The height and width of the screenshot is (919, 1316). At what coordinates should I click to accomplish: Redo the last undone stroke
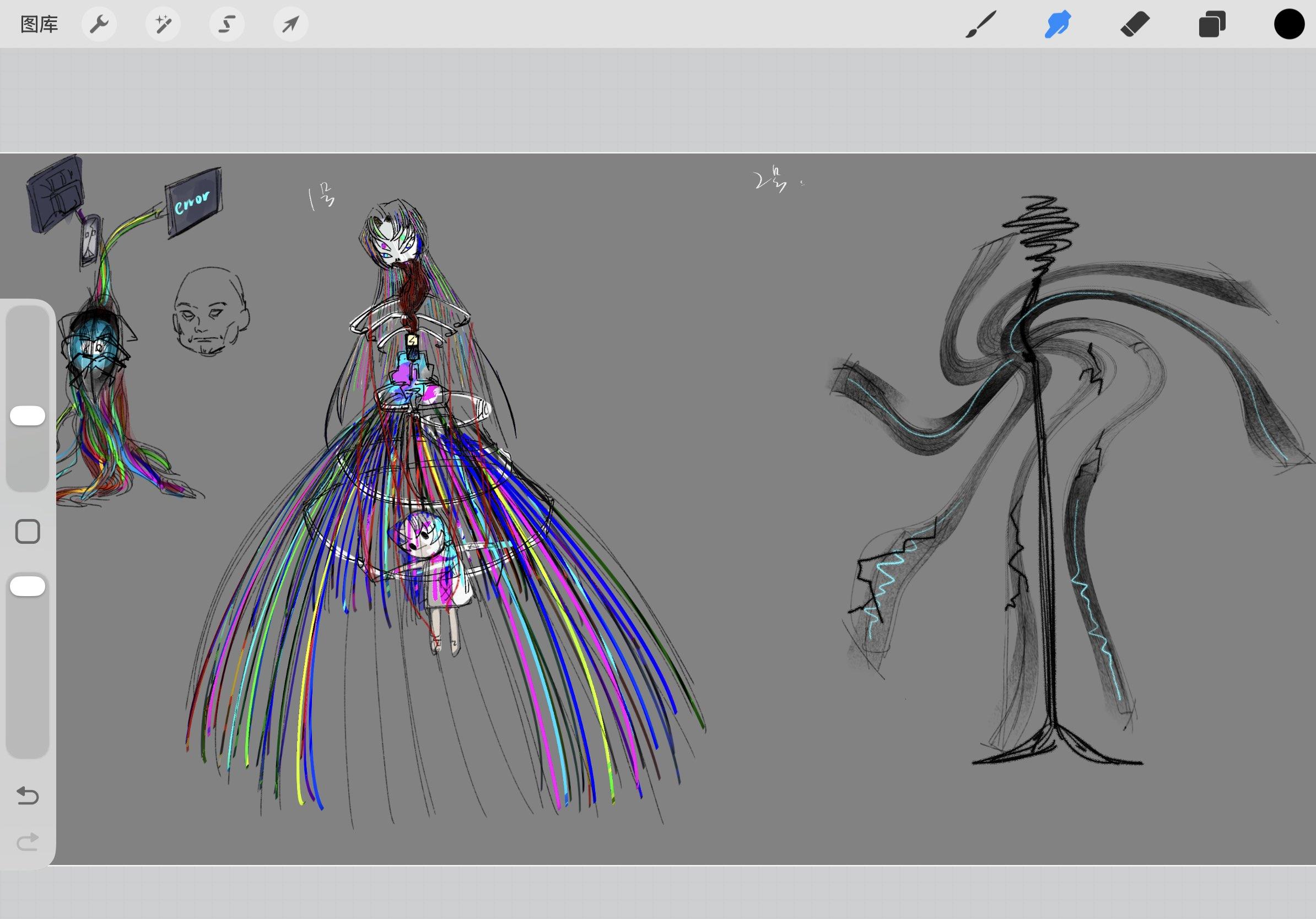(x=28, y=842)
